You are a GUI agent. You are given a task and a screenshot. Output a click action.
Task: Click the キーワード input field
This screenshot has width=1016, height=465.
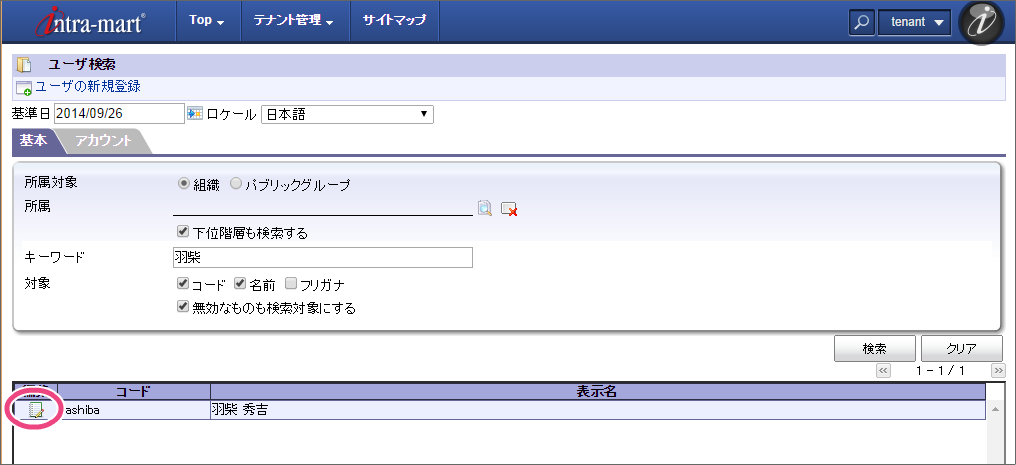tap(322, 258)
